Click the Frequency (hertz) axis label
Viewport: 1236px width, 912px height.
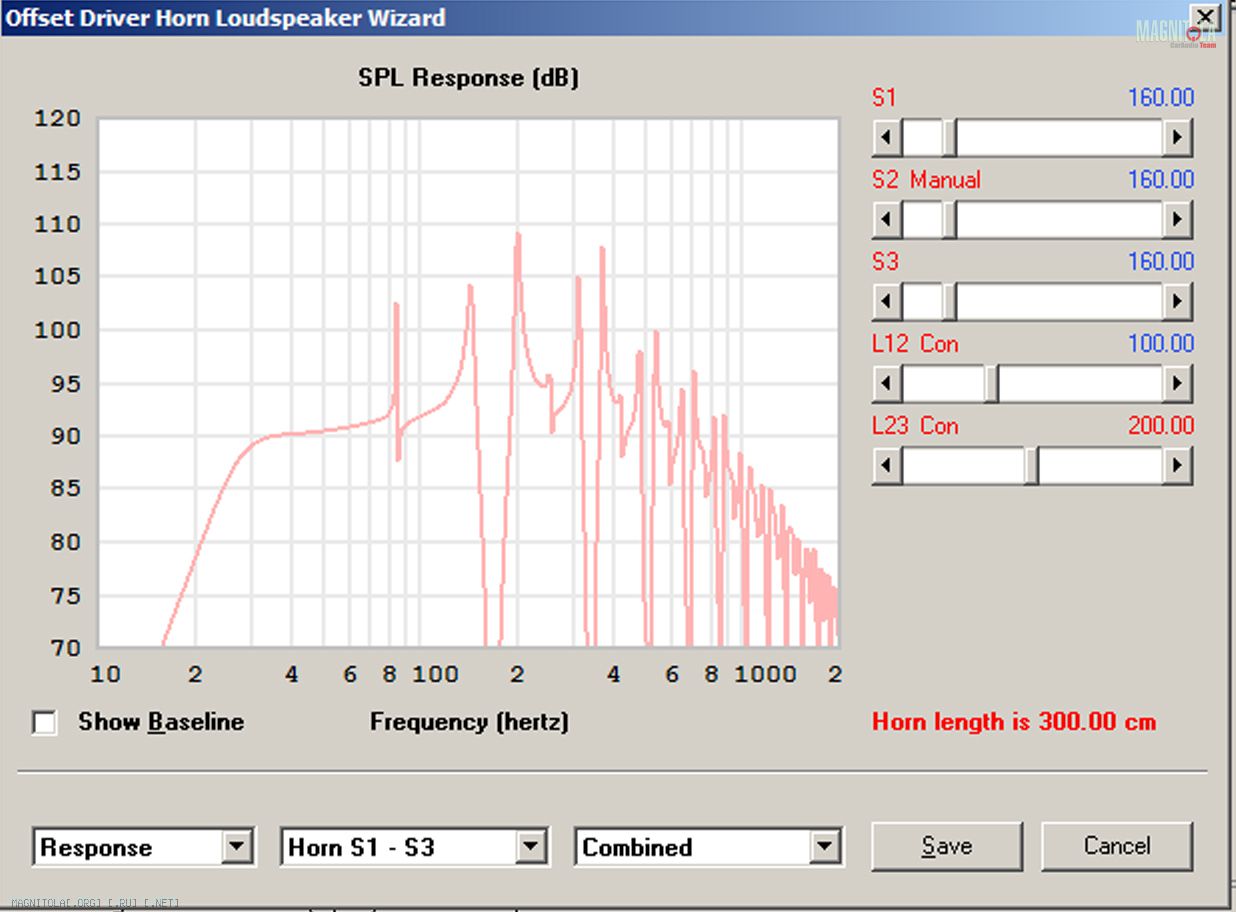[x=469, y=722]
